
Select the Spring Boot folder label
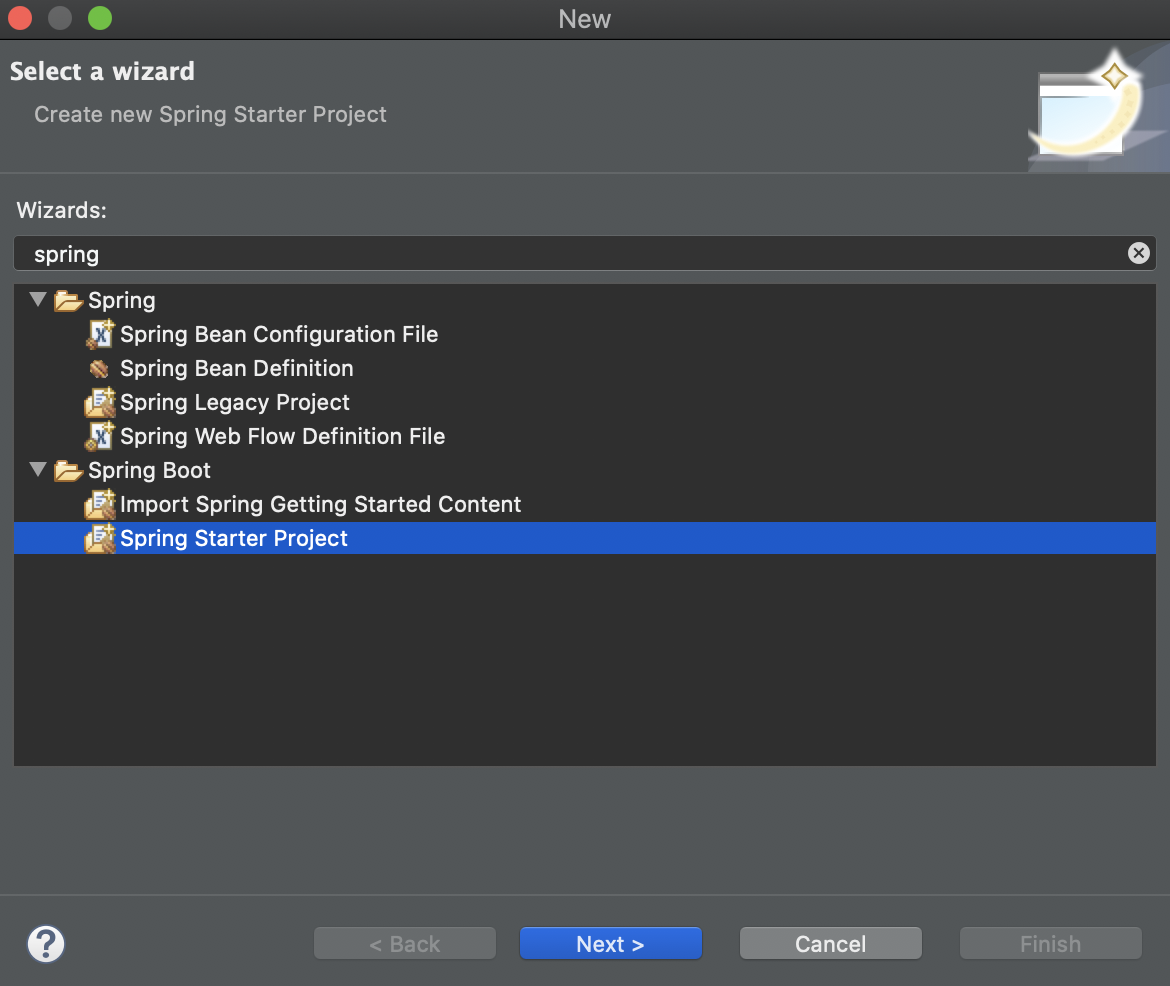pos(149,471)
